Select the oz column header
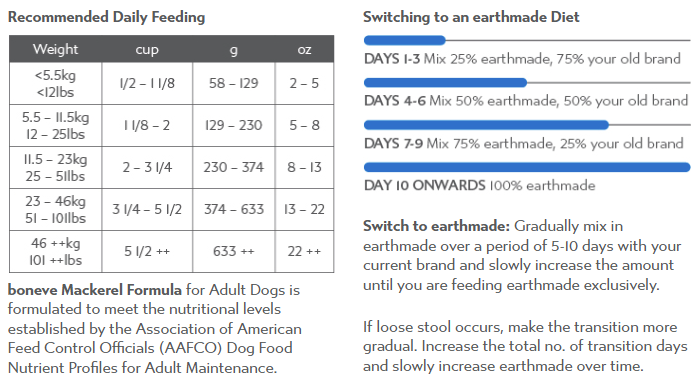698x383 pixels. pyautogui.click(x=304, y=49)
